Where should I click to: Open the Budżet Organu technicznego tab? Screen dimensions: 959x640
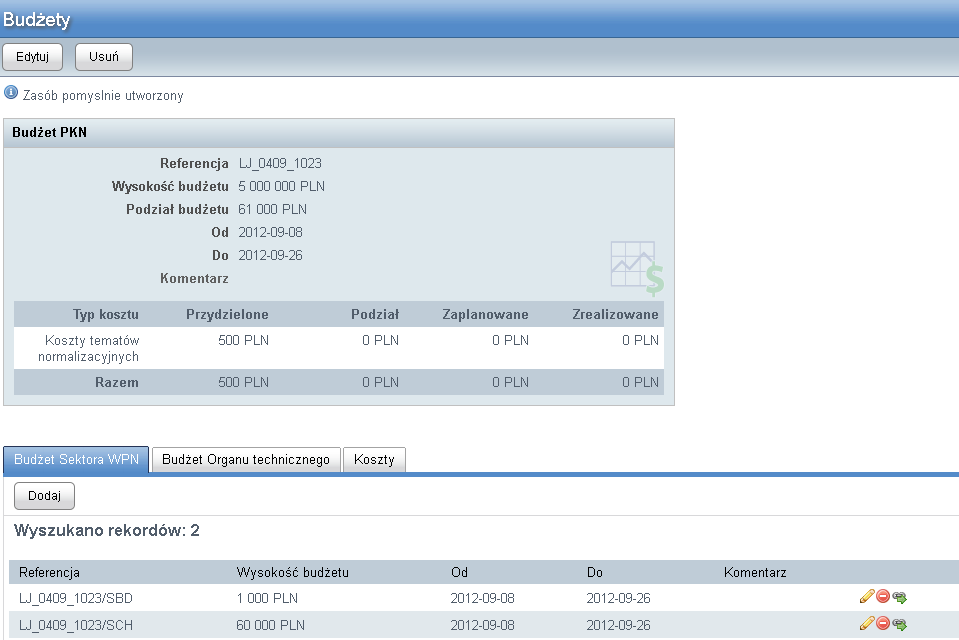(246, 460)
